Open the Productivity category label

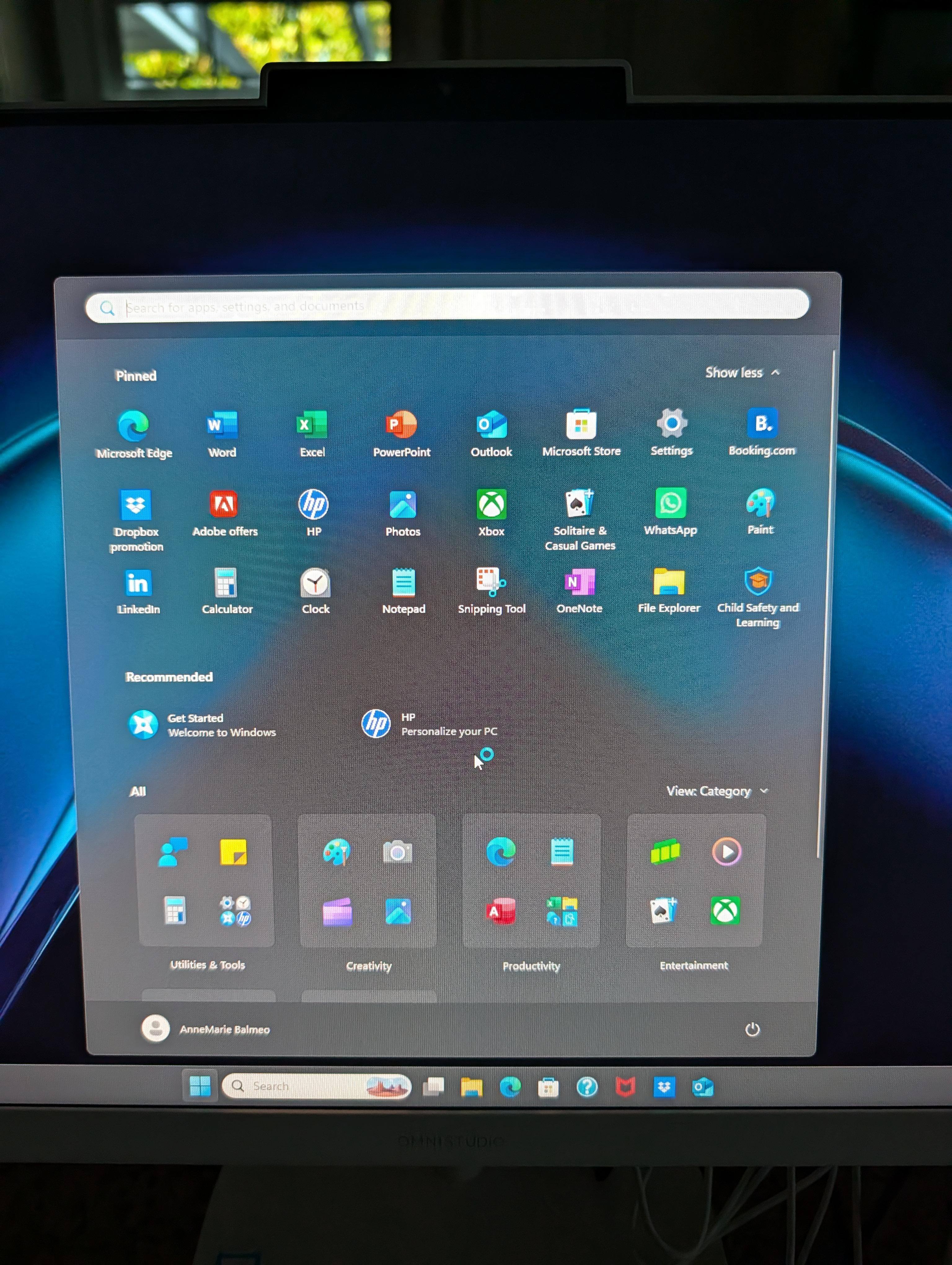click(531, 966)
